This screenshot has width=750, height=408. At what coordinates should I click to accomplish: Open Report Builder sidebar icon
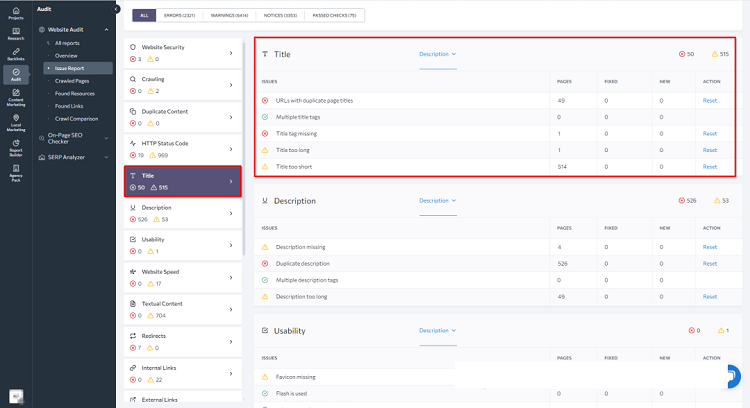(x=16, y=148)
